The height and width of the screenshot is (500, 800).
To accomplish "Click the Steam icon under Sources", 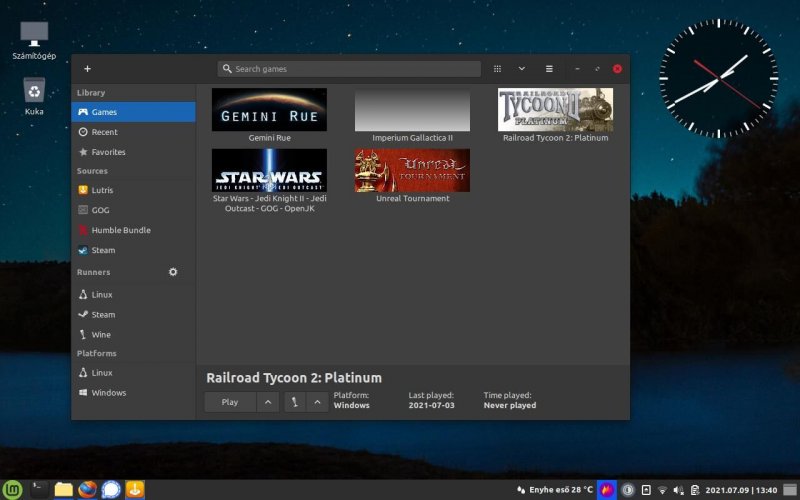I will 83,250.
